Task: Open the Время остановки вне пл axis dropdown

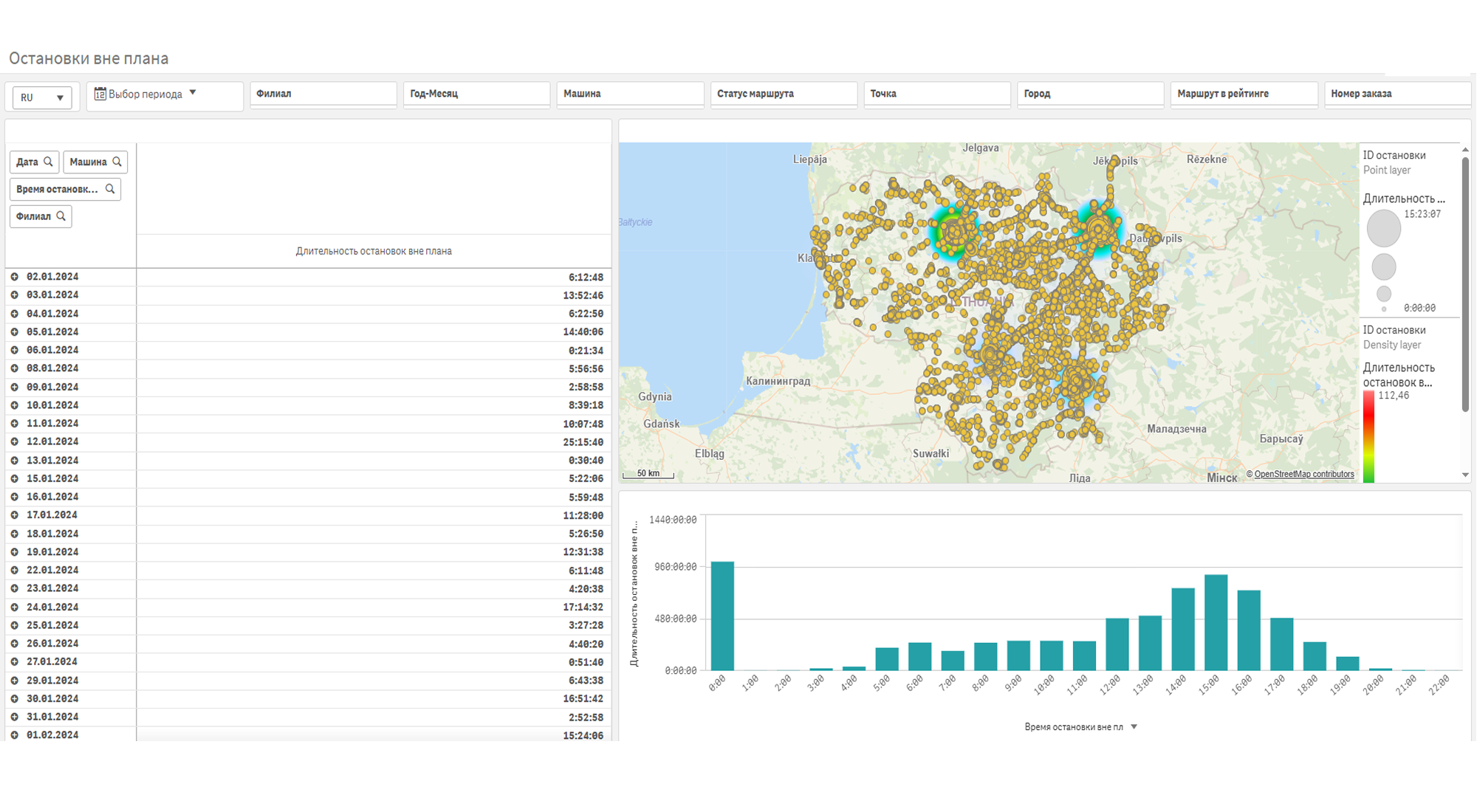Action: click(1134, 727)
